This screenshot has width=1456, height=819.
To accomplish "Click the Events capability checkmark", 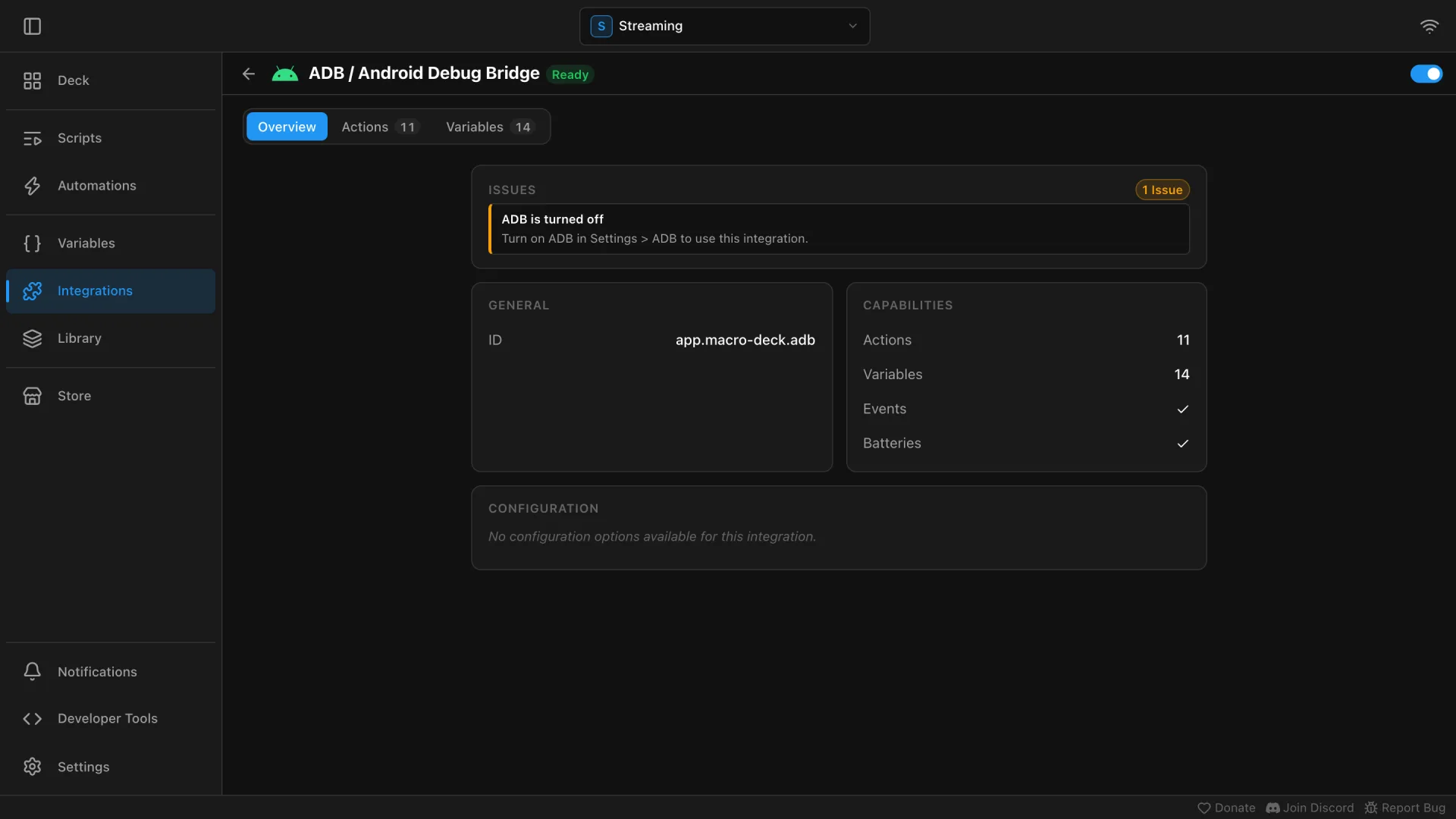I will 1182,409.
